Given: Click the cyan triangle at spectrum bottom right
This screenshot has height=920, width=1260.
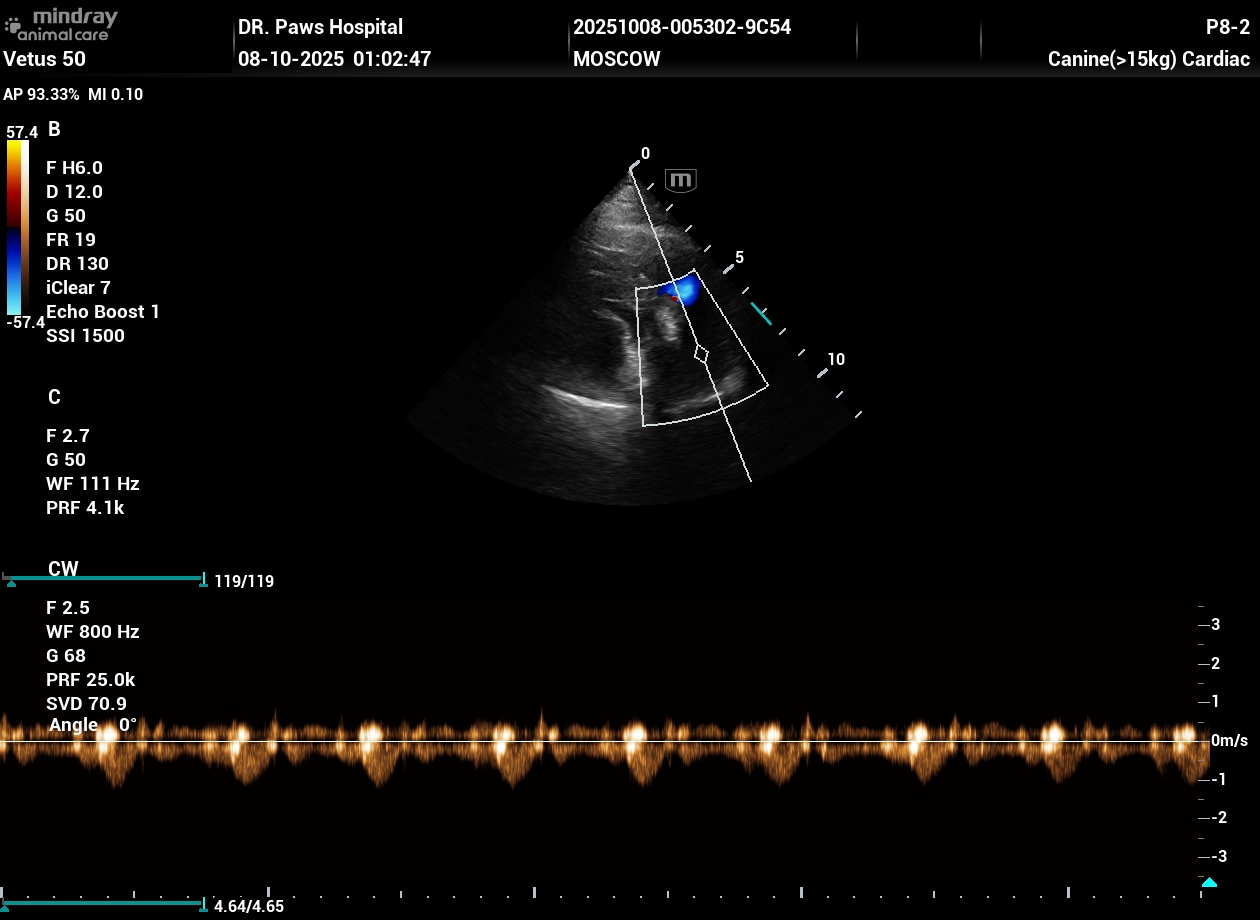Looking at the screenshot, I should [1209, 882].
